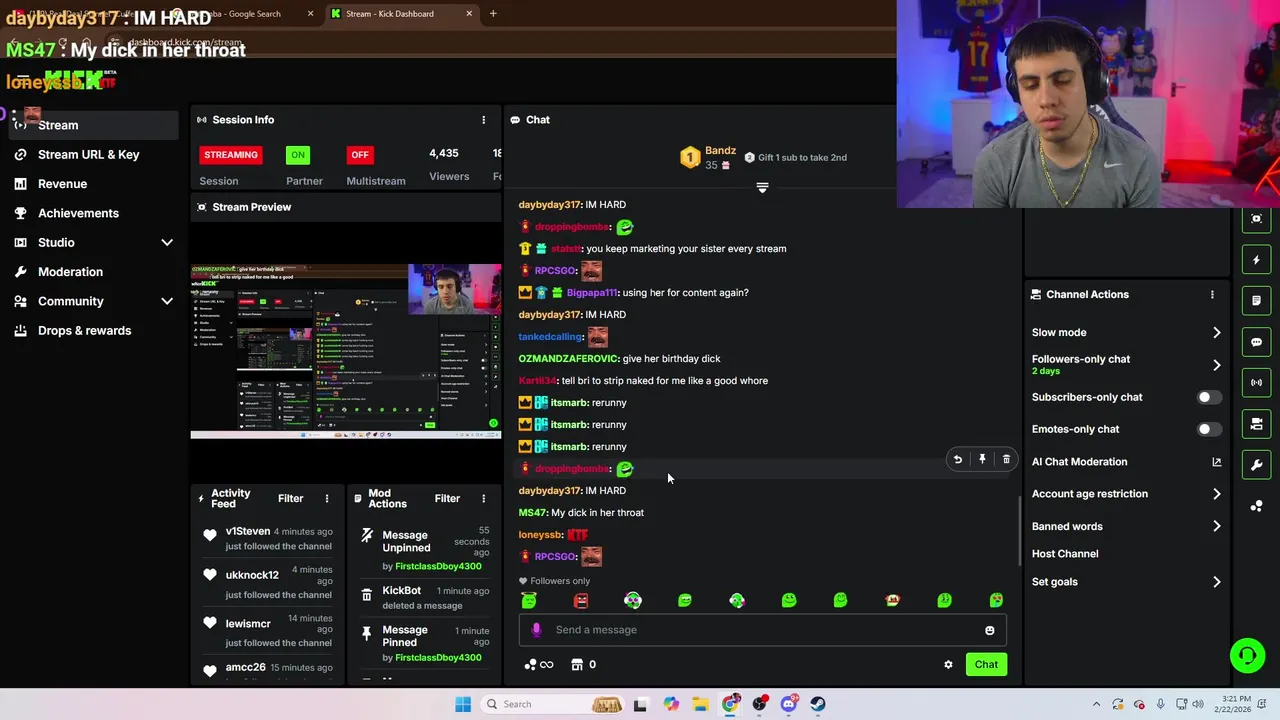
Task: Click v1Steven in the Activity Feed
Action: (248, 532)
